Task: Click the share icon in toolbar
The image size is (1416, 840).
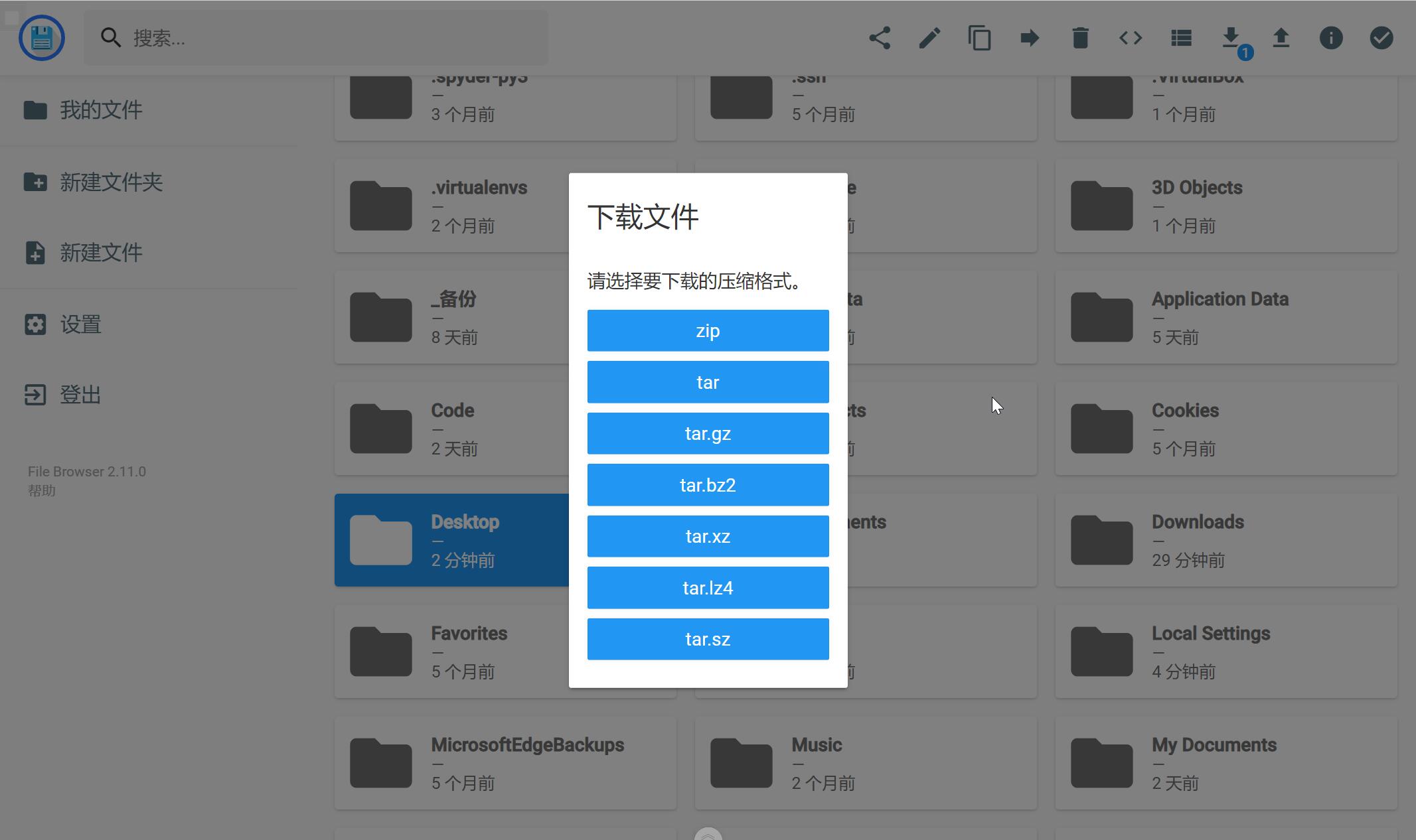Action: coord(880,38)
